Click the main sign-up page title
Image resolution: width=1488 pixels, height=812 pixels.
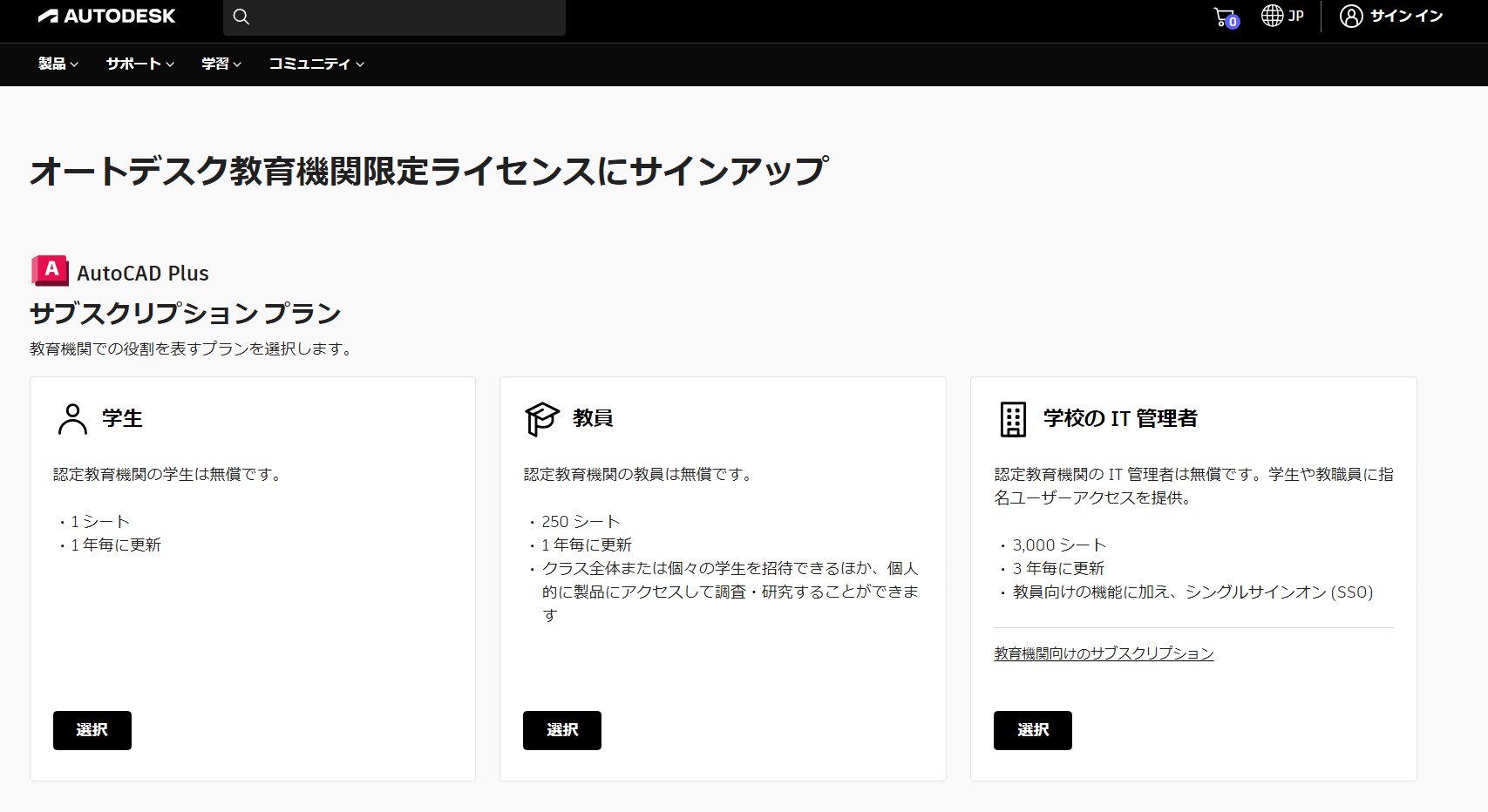[x=429, y=171]
